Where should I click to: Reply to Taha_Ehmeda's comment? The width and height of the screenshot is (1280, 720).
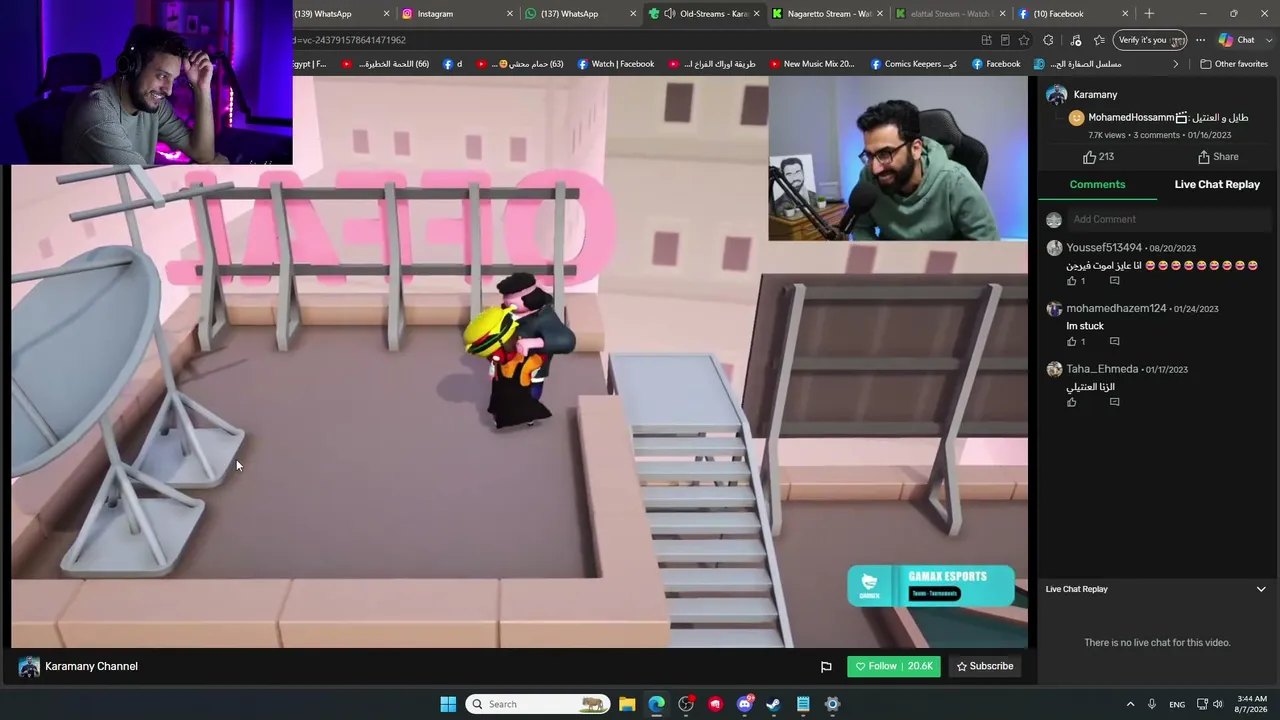click(x=1114, y=402)
